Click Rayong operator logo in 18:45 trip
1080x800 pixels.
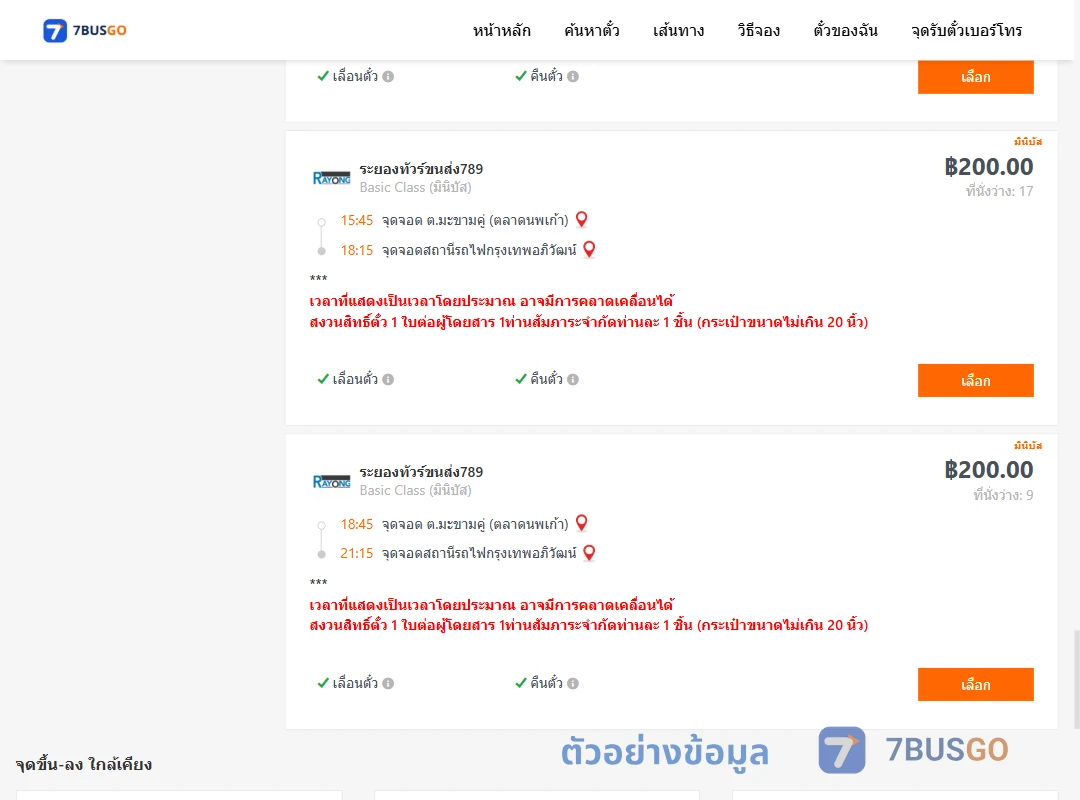[x=331, y=482]
